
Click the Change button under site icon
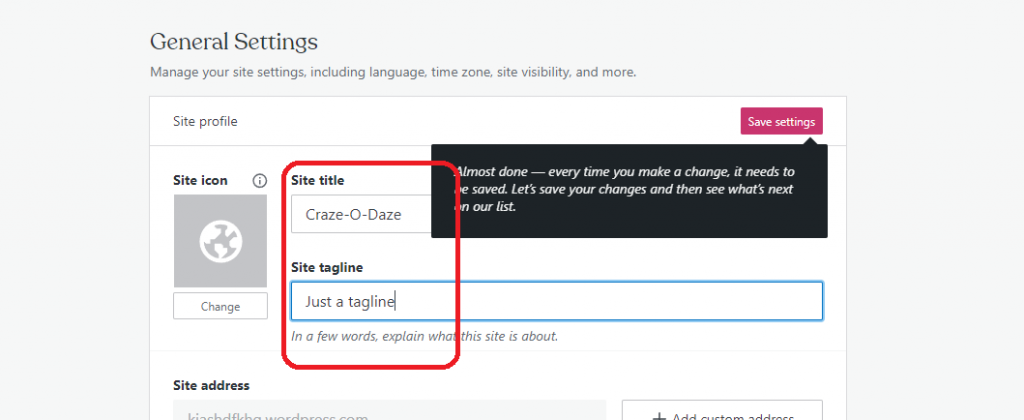pyautogui.click(x=220, y=306)
